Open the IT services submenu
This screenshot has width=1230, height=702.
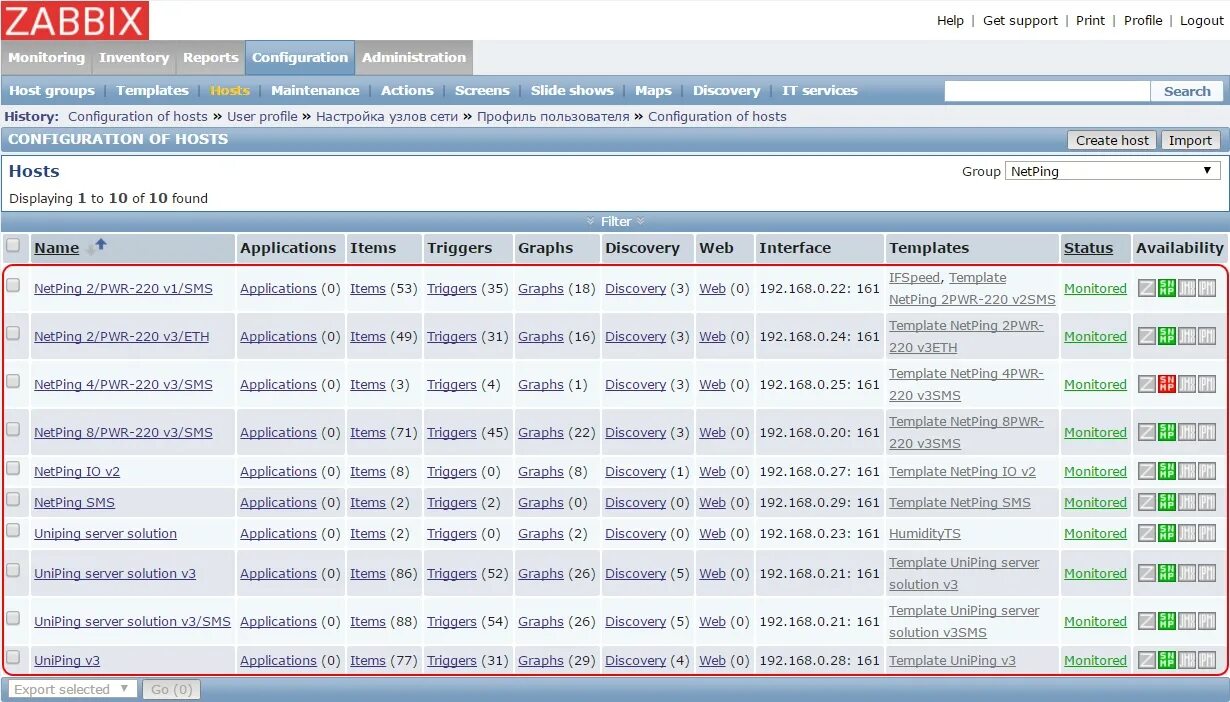(820, 90)
